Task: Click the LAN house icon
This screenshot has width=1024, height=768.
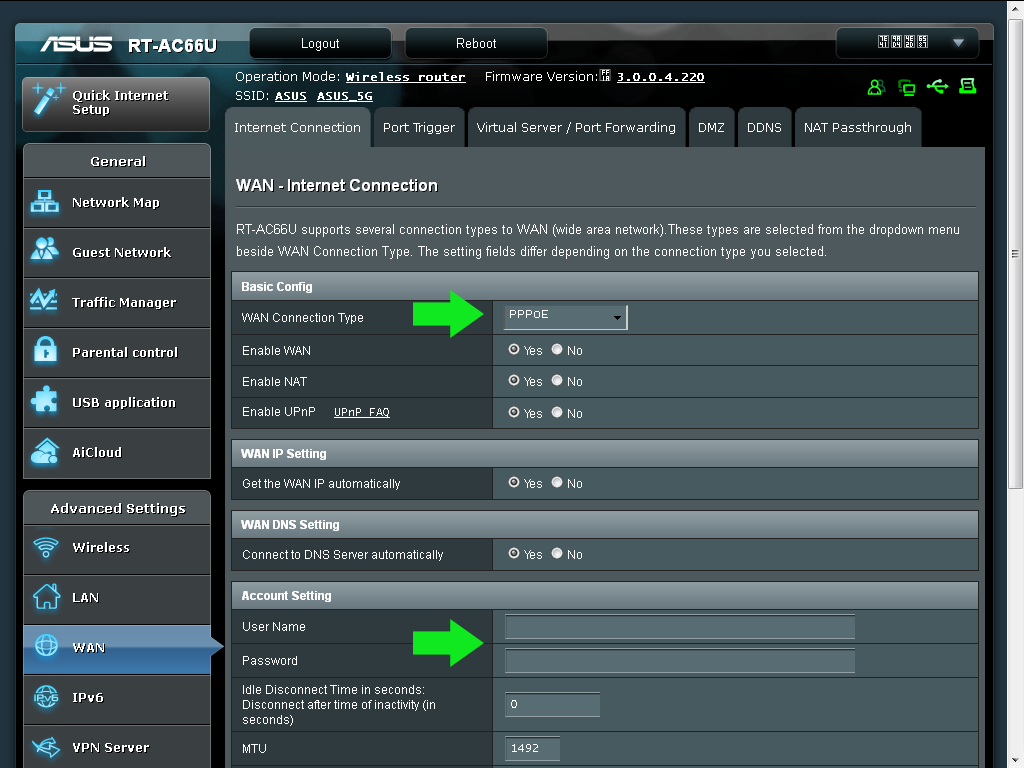Action: [46, 596]
